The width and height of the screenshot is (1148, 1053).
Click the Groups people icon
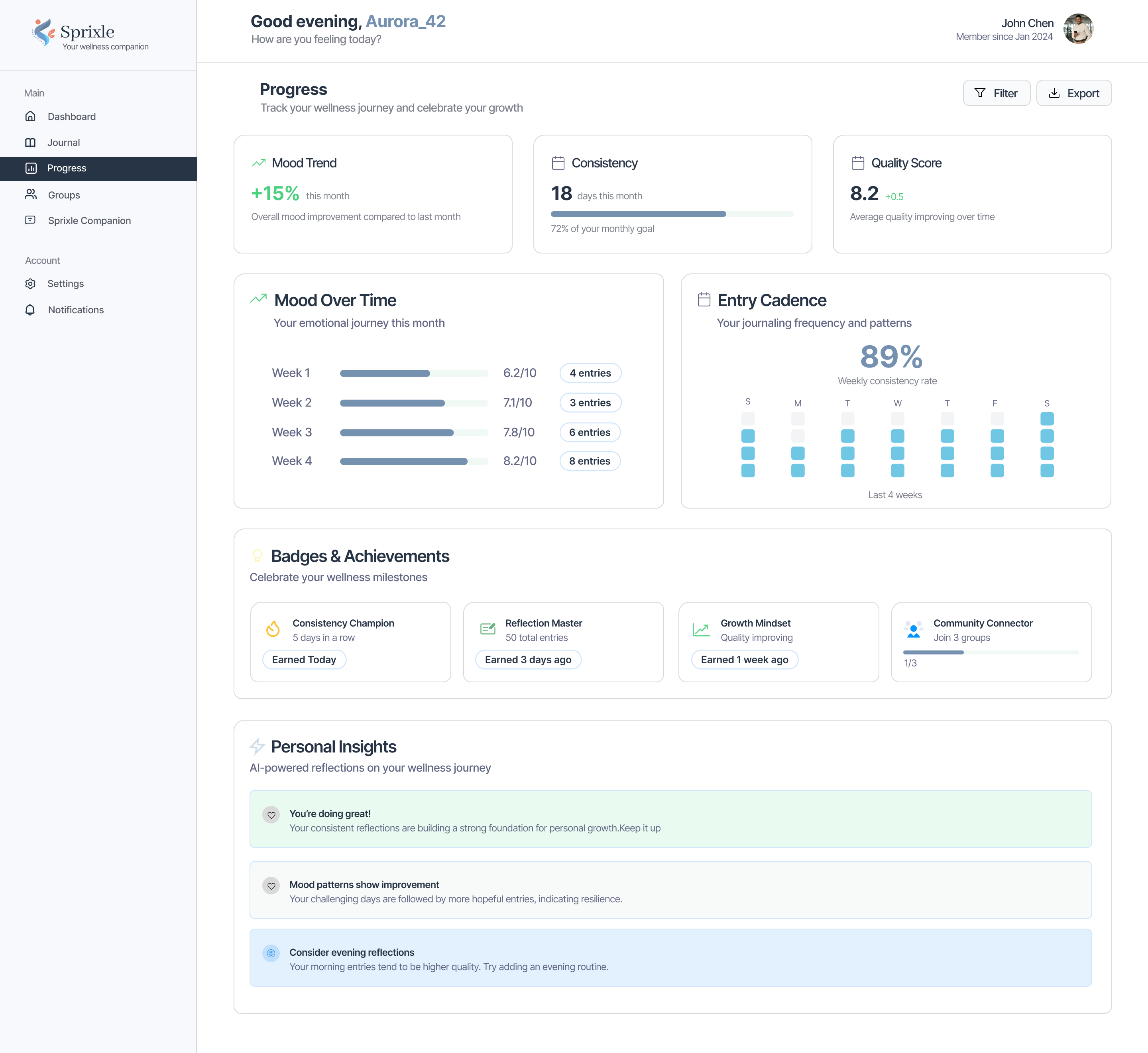[31, 195]
